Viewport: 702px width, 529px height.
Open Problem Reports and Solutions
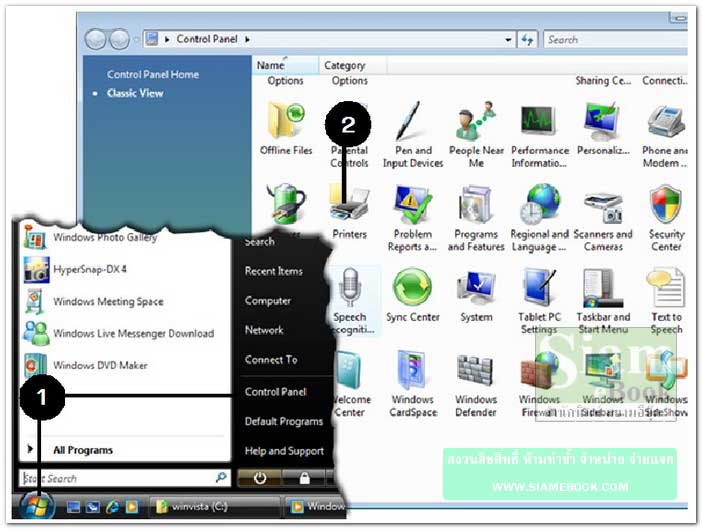(412, 219)
